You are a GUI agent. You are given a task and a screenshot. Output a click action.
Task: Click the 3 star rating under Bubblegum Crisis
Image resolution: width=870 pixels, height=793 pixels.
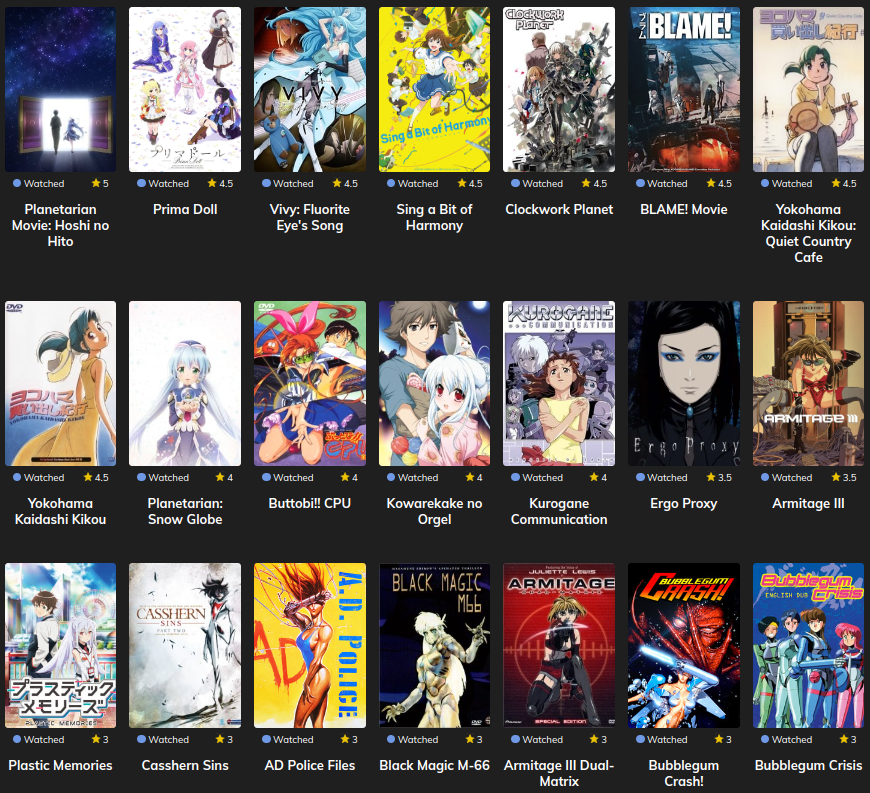848,739
